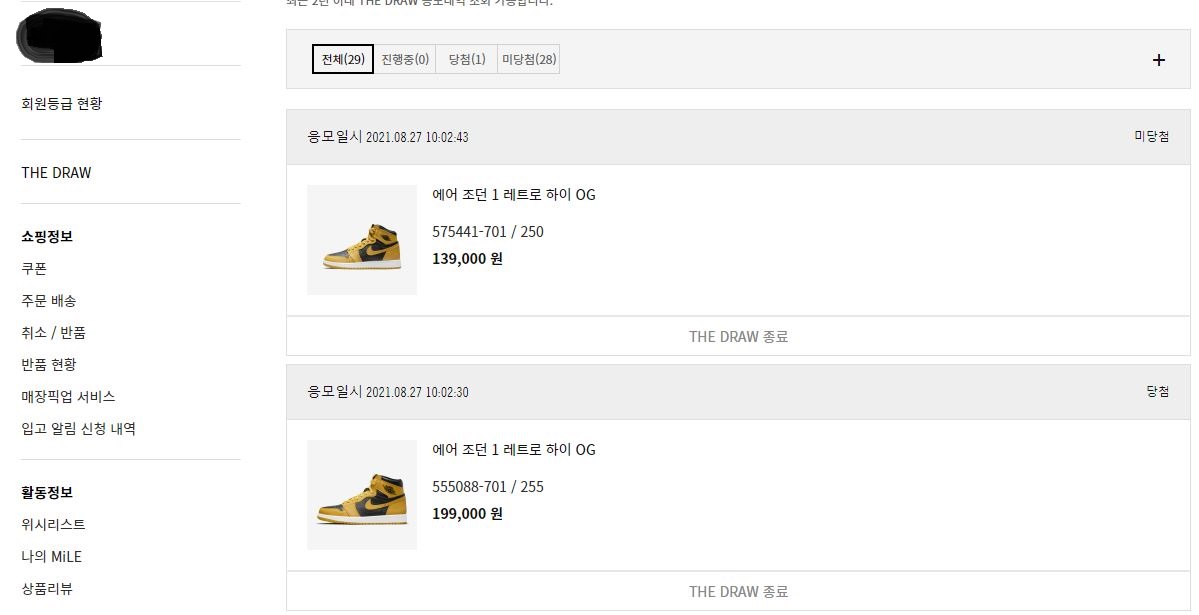The width and height of the screenshot is (1199, 615).
Task: Expand filter options with the plus icon
Action: pos(1158,60)
